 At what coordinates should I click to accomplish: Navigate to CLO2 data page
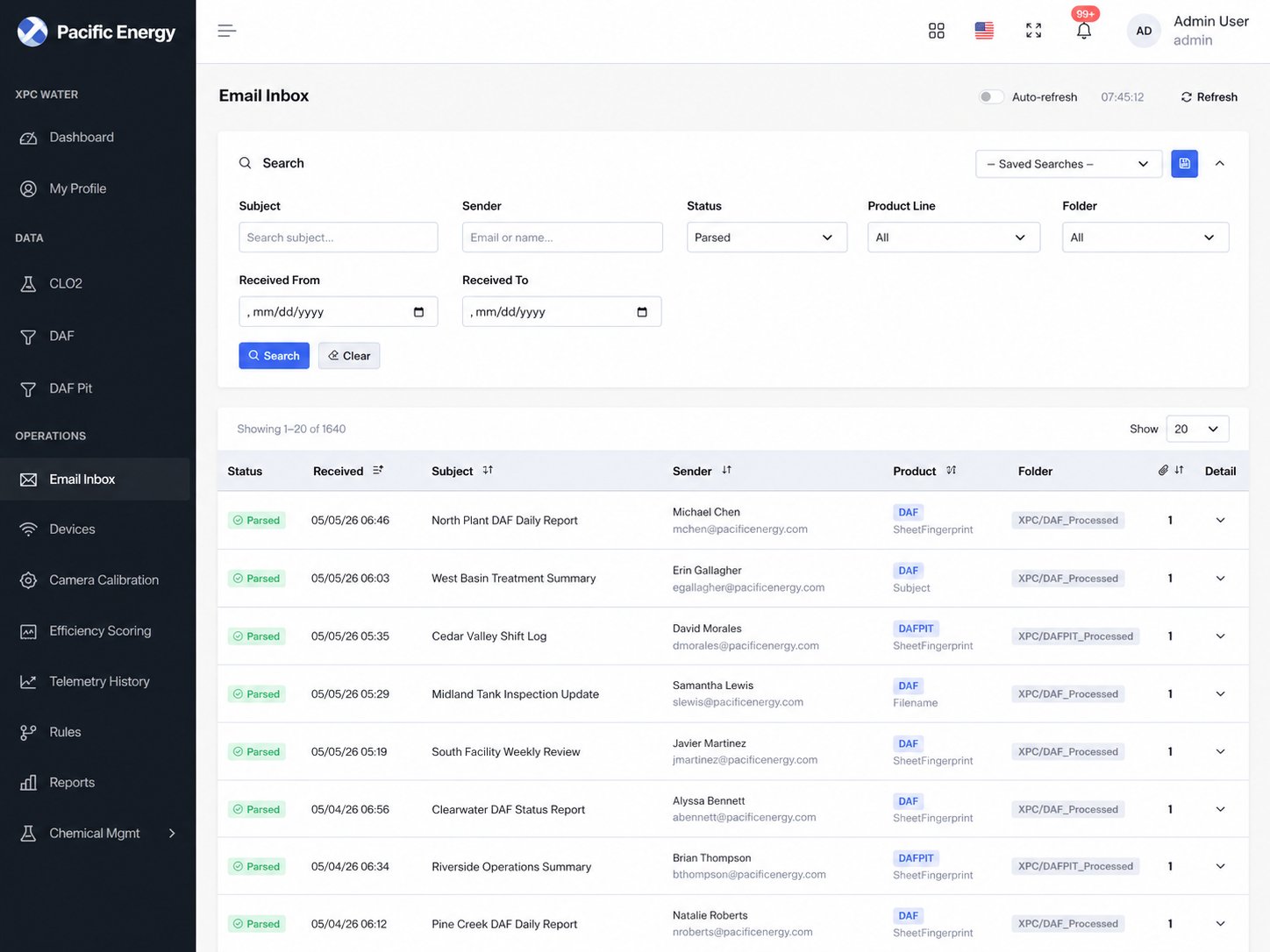[95, 284]
